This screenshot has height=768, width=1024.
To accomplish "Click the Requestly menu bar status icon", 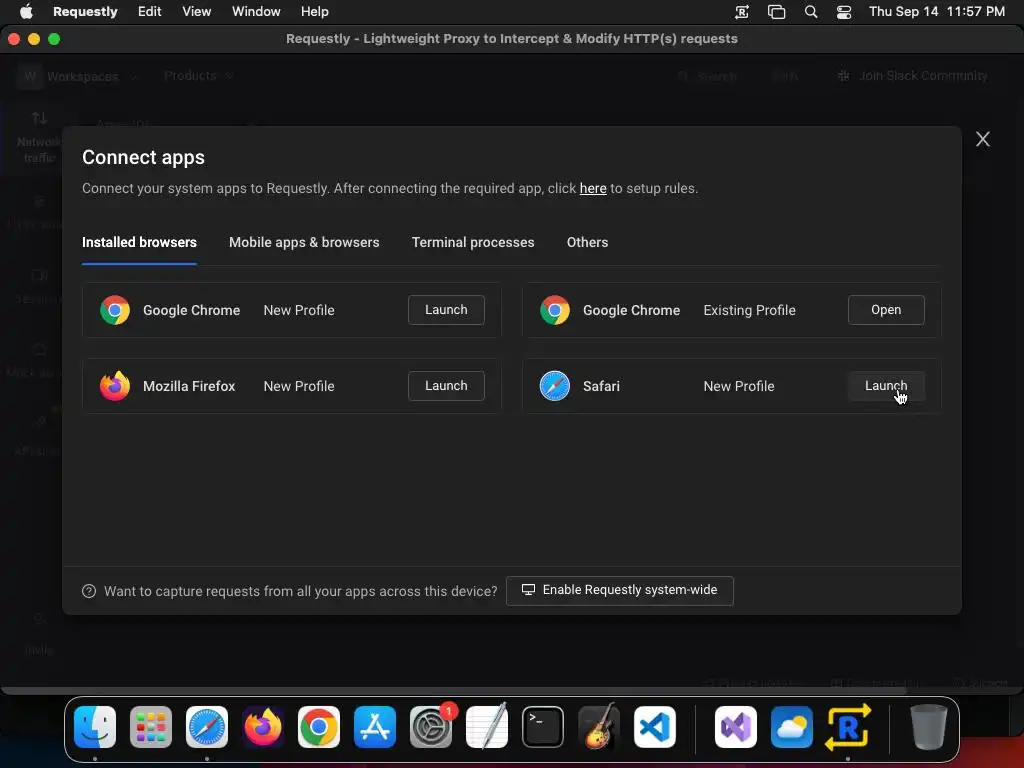I will tap(742, 12).
